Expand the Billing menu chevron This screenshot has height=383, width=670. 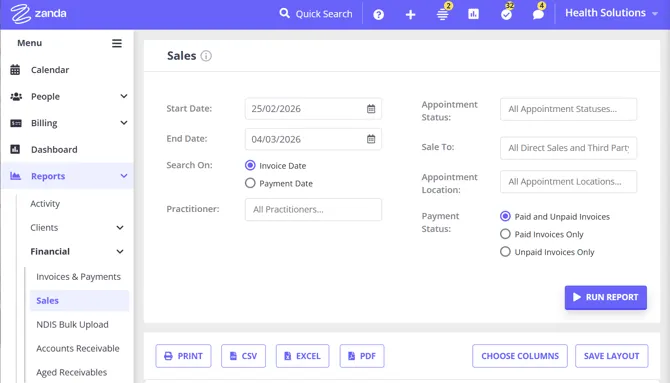coord(123,123)
